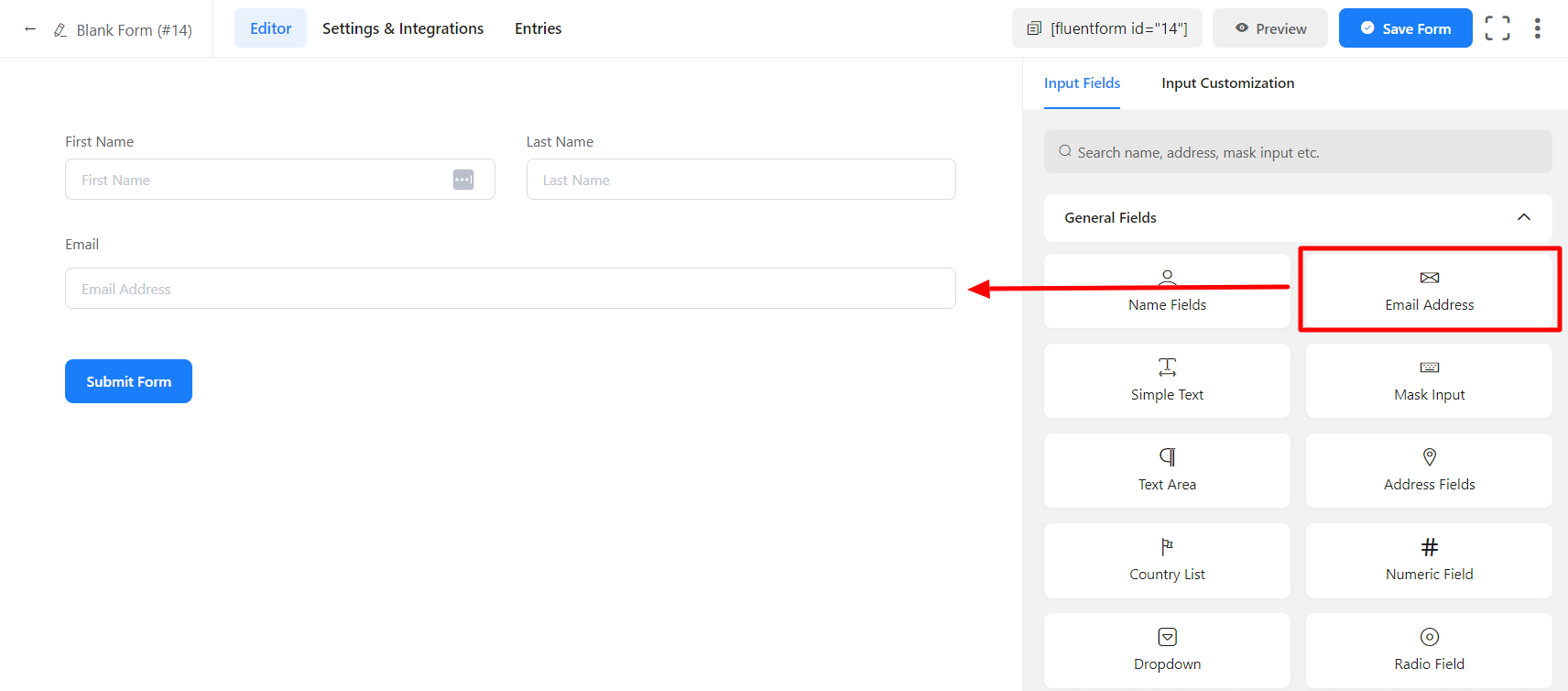Add a Simple Text field
Image resolution: width=1568 pixels, height=691 pixels.
pos(1167,380)
